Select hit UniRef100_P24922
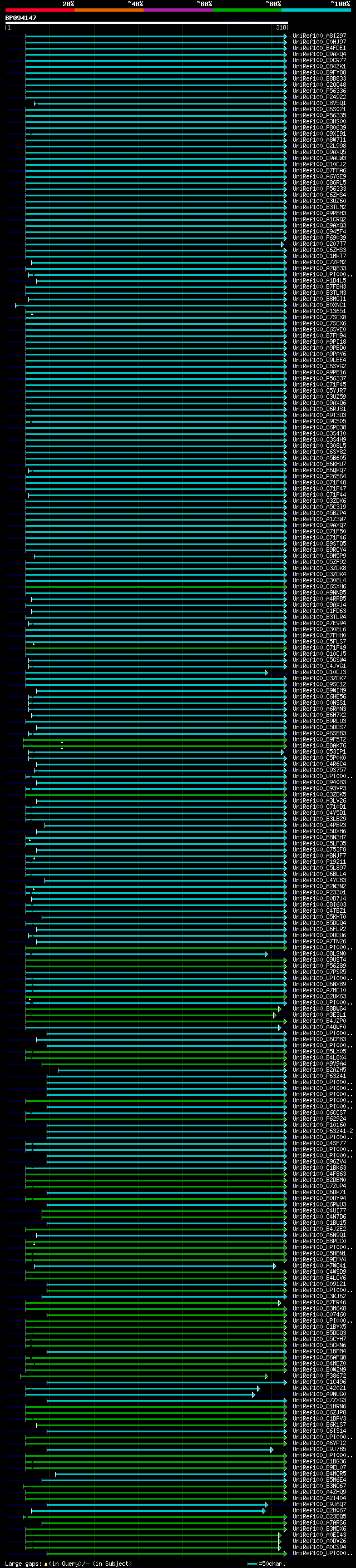The height and width of the screenshot is (1568, 356). (x=319, y=97)
